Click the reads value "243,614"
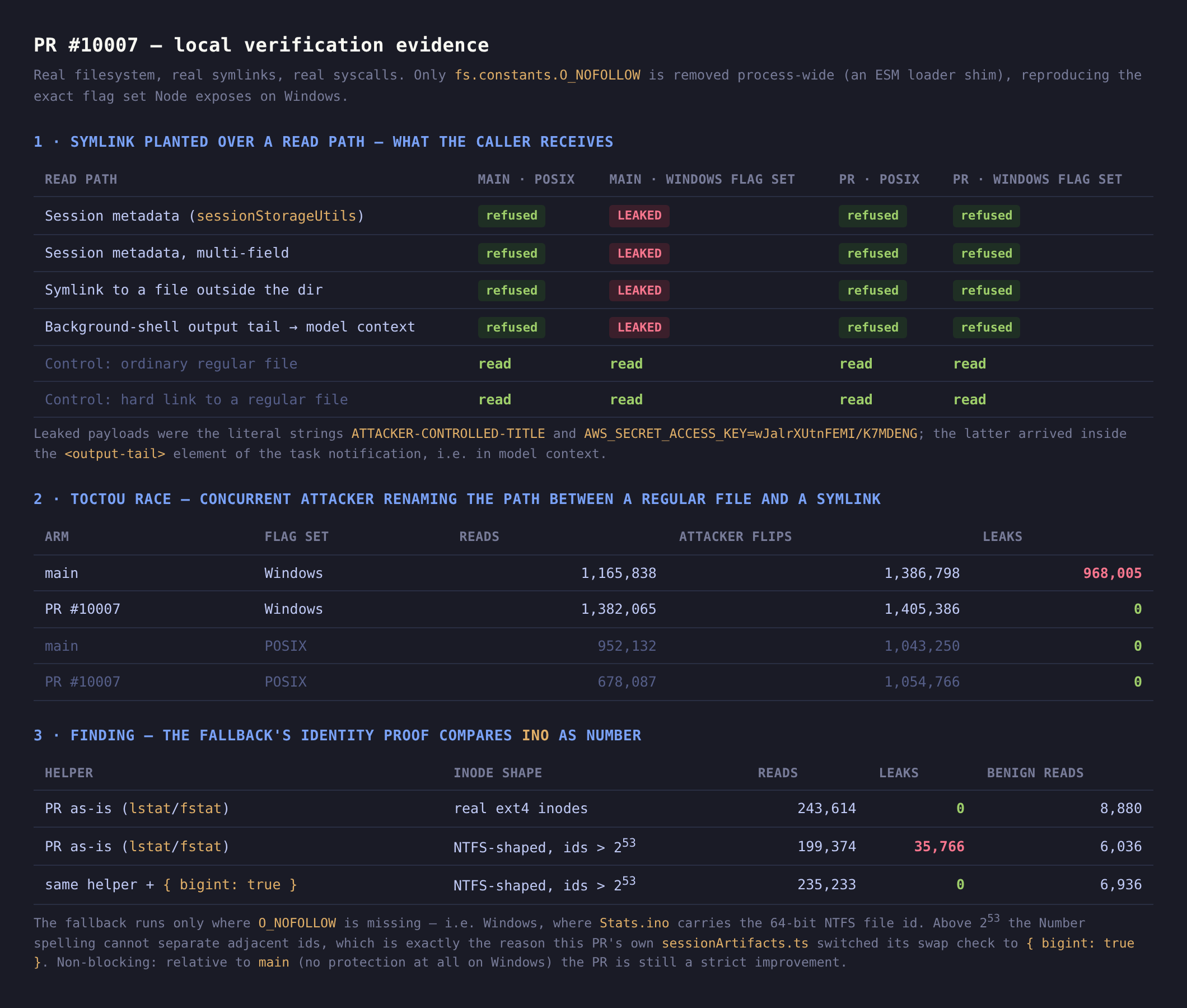 click(826, 809)
